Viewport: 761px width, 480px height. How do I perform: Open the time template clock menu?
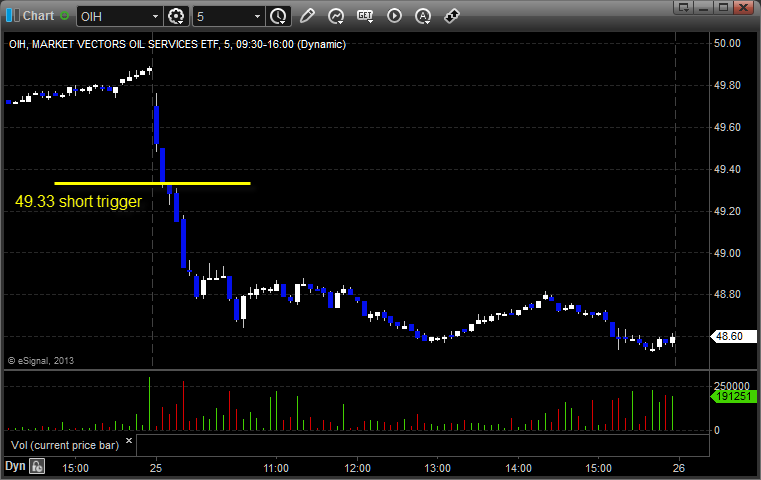[x=279, y=17]
